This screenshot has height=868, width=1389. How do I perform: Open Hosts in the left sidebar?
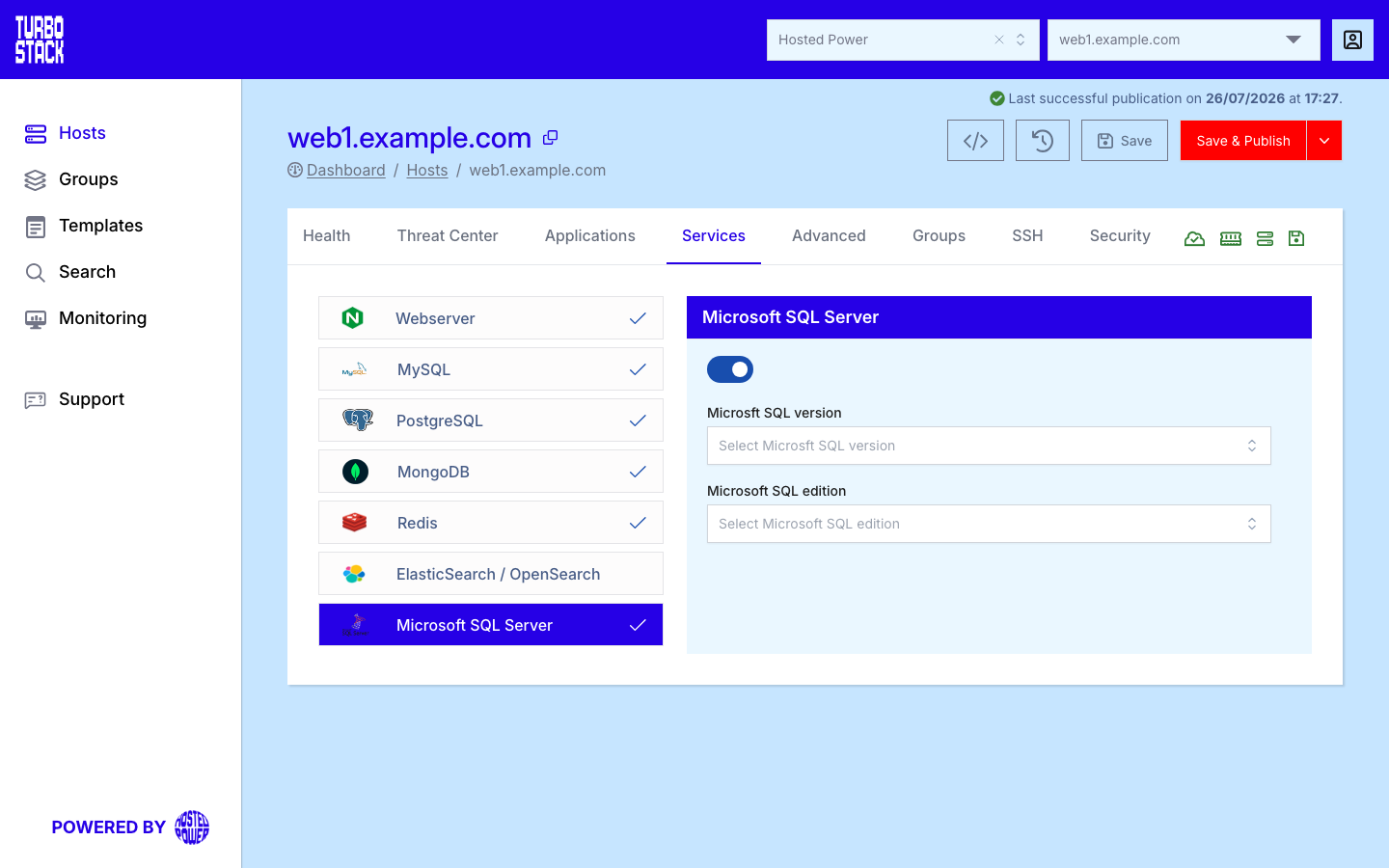tap(66, 133)
